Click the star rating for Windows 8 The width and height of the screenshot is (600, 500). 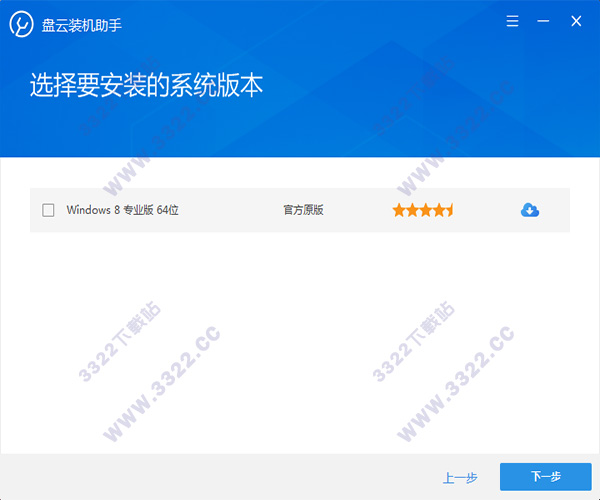point(423,210)
